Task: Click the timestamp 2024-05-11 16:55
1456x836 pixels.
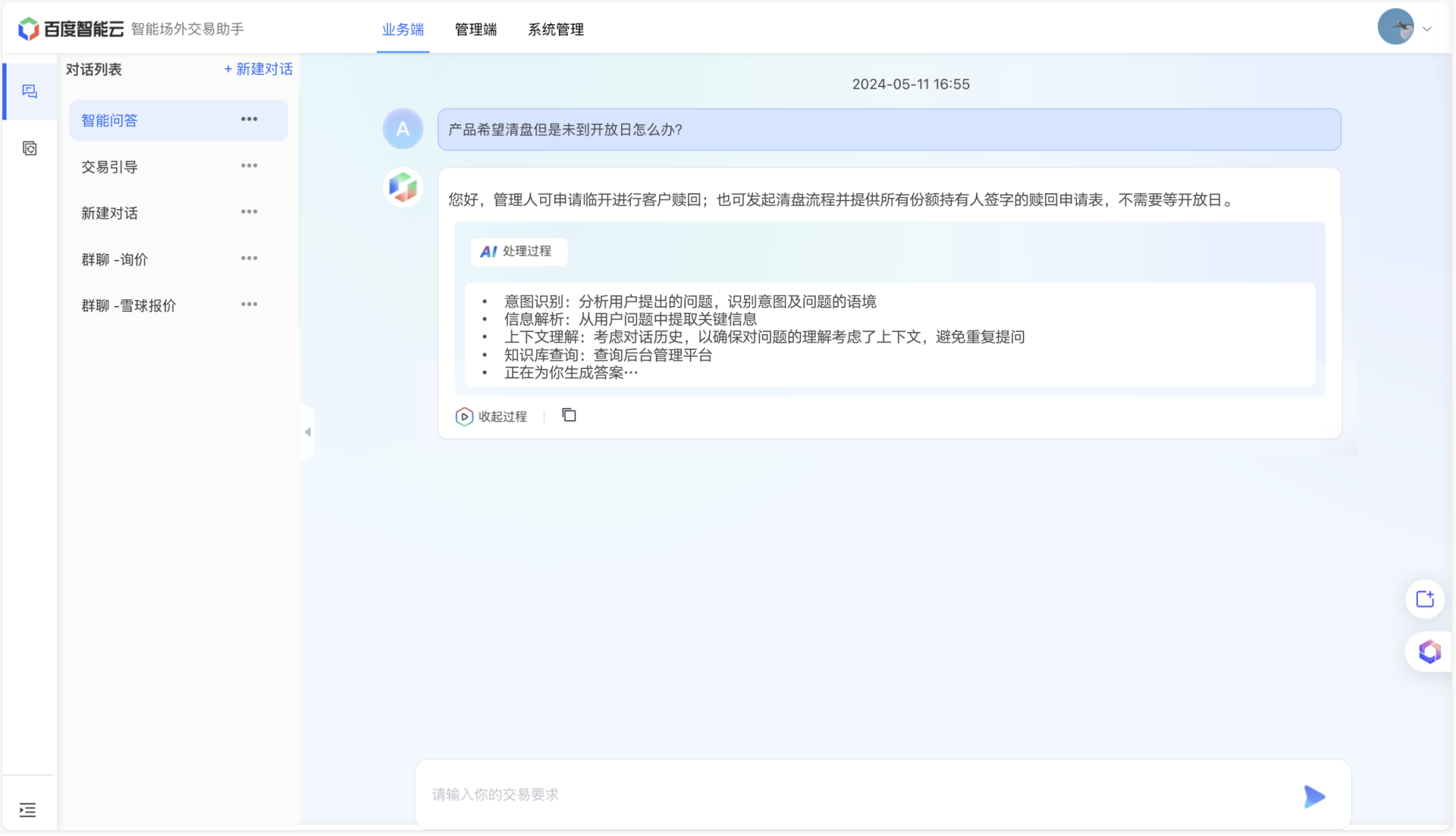Action: click(x=910, y=84)
